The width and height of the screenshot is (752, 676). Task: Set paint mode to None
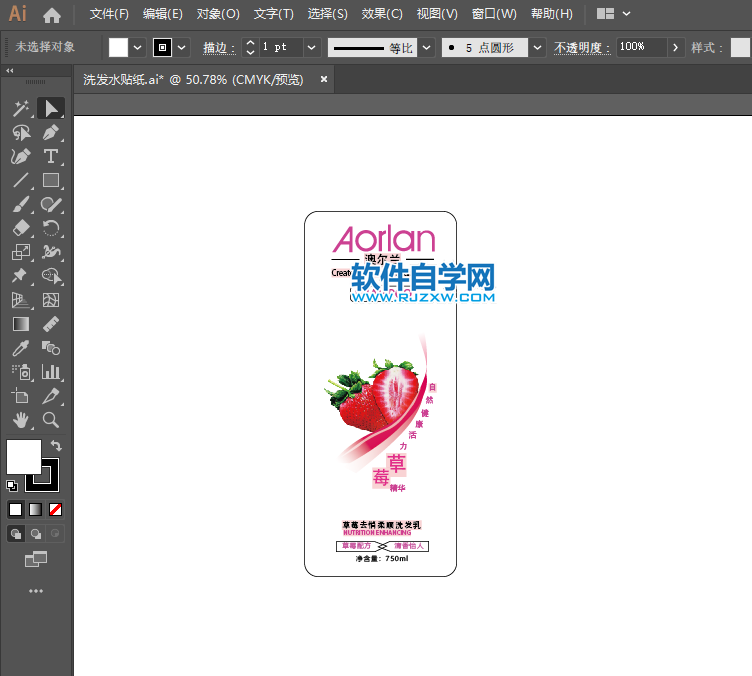click(x=56, y=509)
